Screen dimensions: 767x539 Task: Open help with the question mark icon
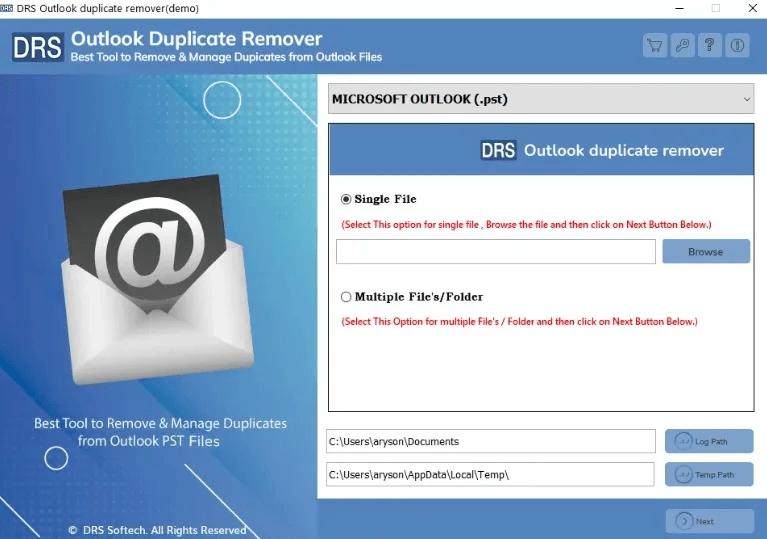point(710,45)
